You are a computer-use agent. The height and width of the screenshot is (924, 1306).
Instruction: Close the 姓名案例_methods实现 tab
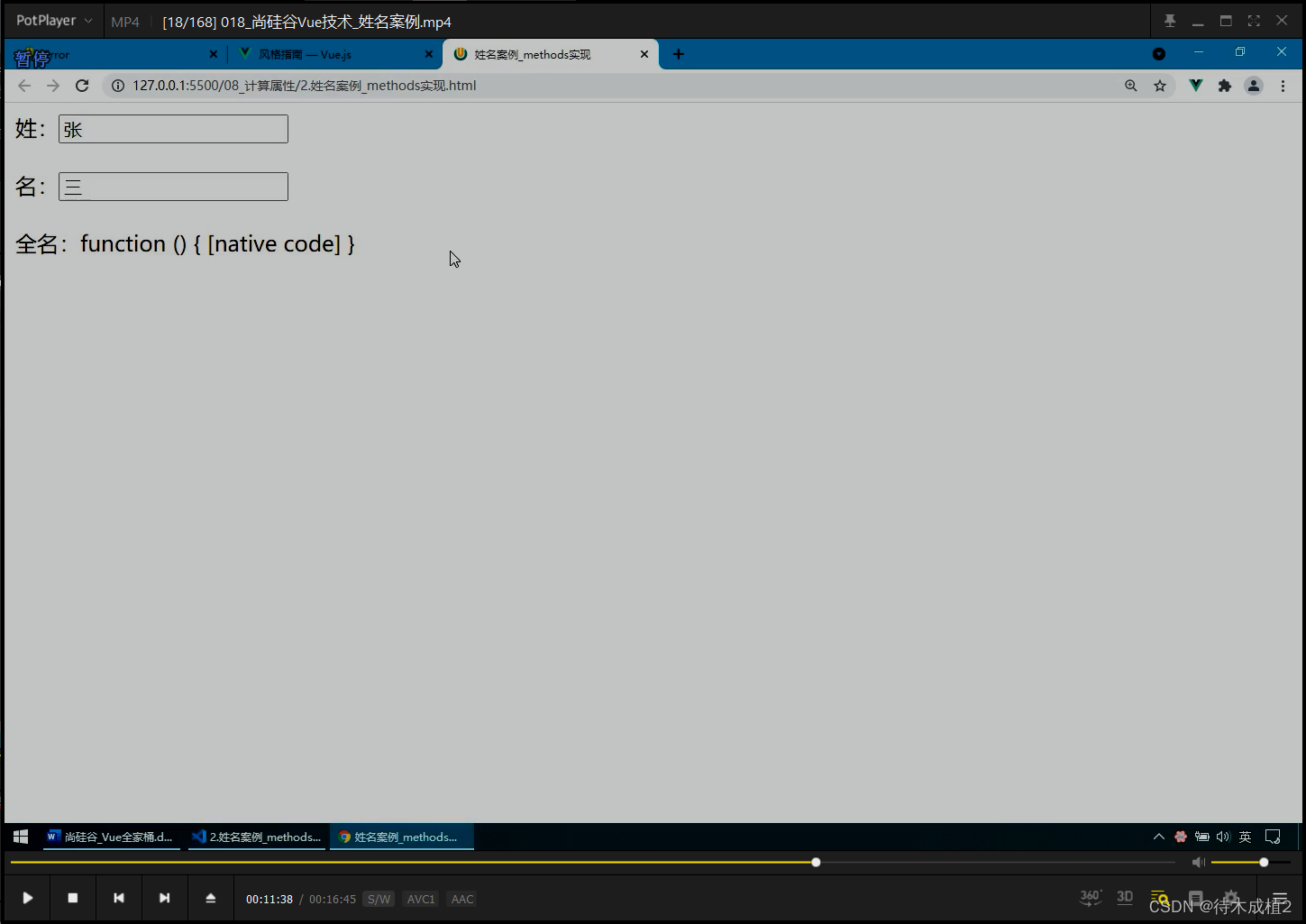644,54
